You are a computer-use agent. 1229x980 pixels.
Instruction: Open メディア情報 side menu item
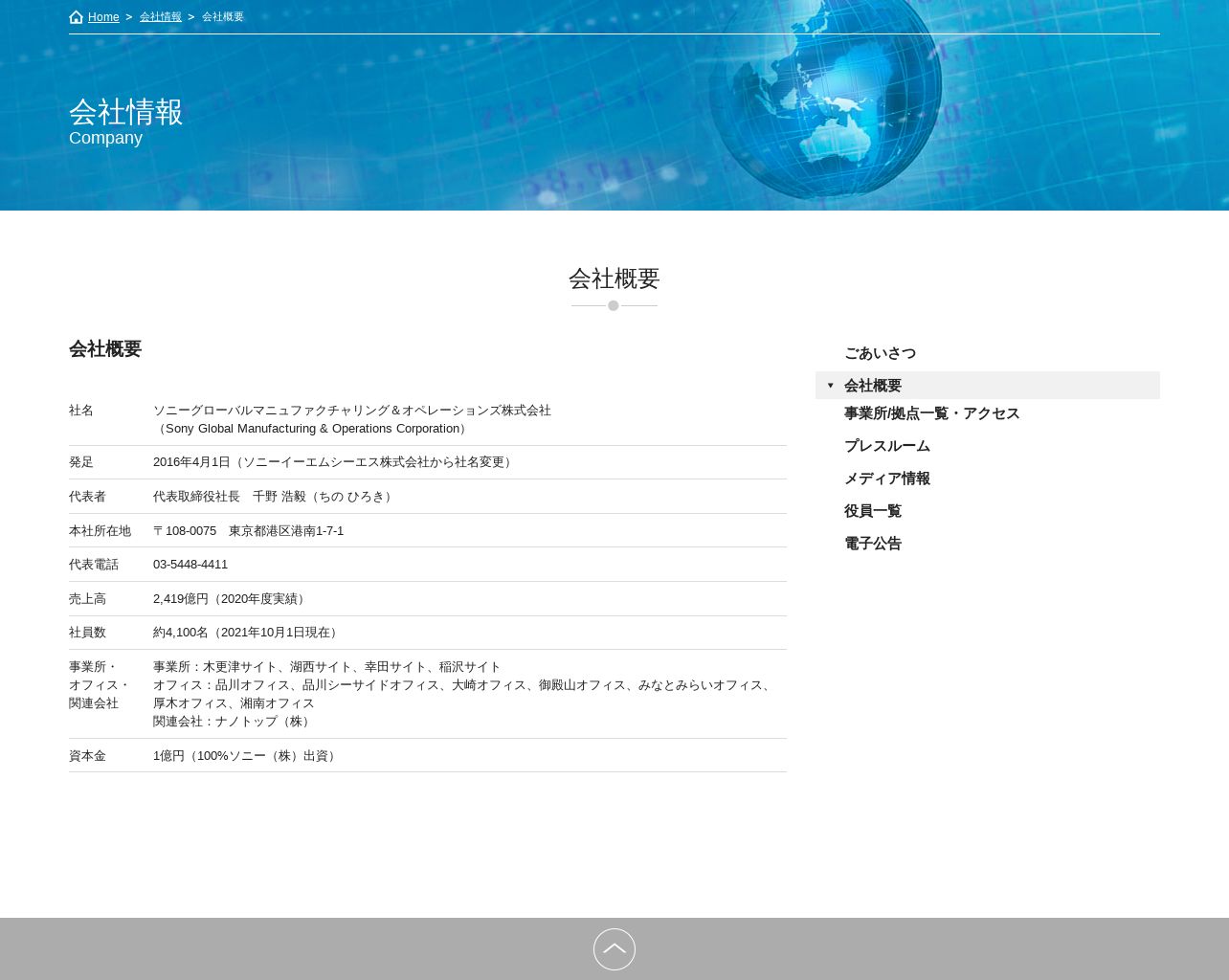pyautogui.click(x=887, y=479)
